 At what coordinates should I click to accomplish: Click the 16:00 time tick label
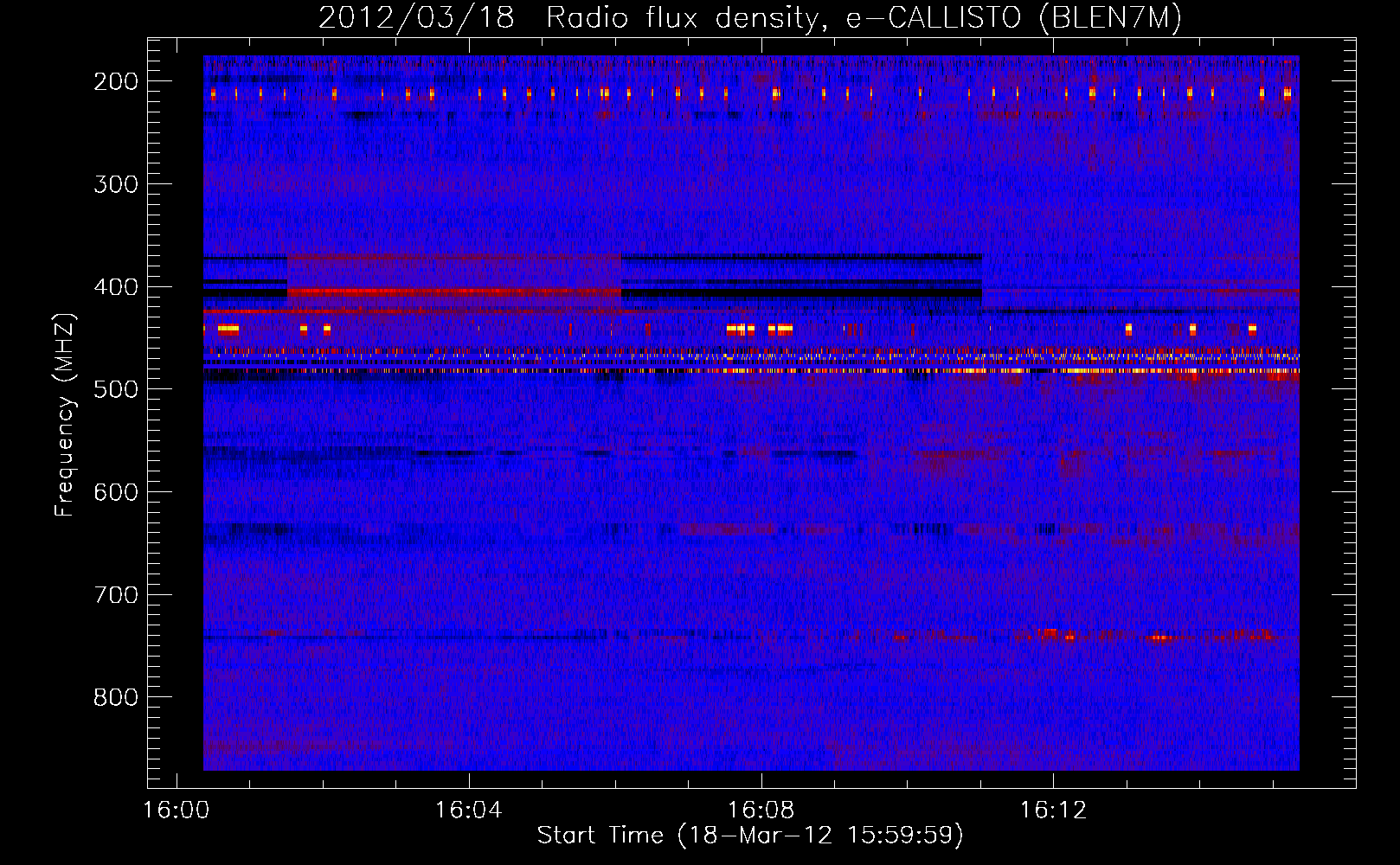(177, 811)
